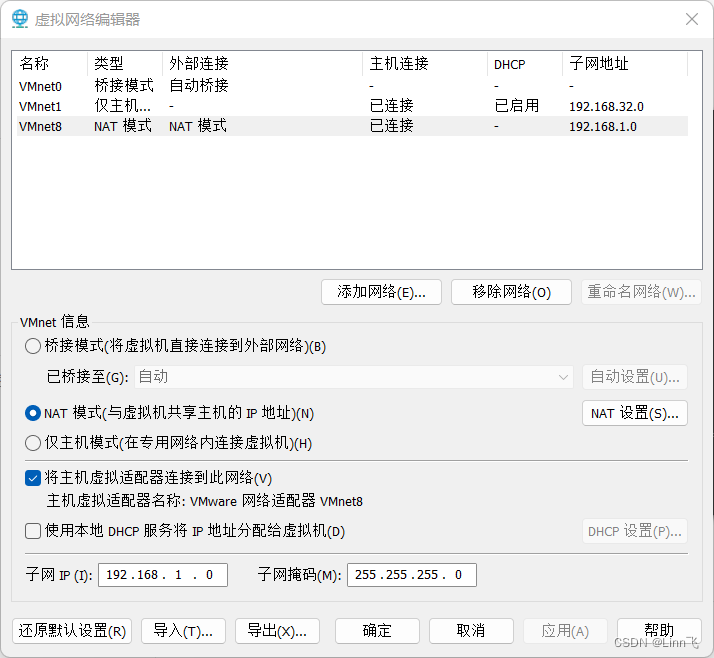Click the 桥接模式 type cell of VMnet0
This screenshot has height=658, width=714.
tap(124, 86)
